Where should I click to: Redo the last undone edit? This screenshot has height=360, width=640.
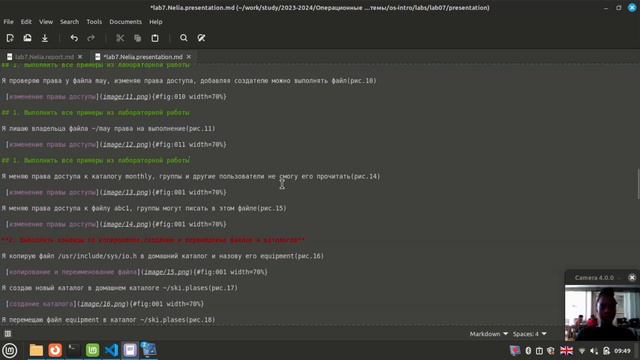click(x=91, y=38)
